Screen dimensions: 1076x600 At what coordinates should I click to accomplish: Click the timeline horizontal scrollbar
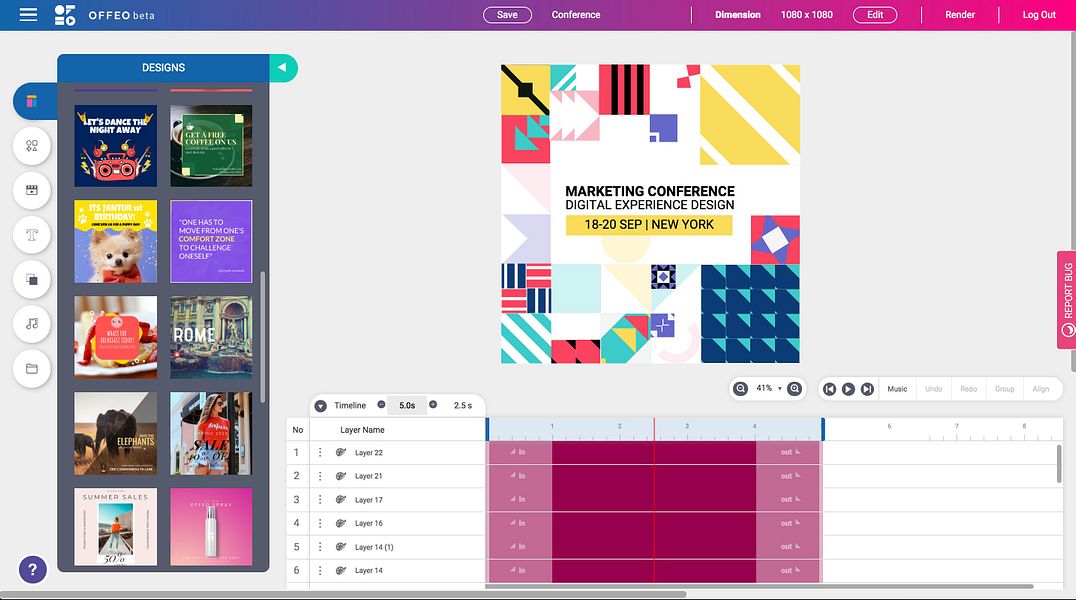tap(759, 586)
